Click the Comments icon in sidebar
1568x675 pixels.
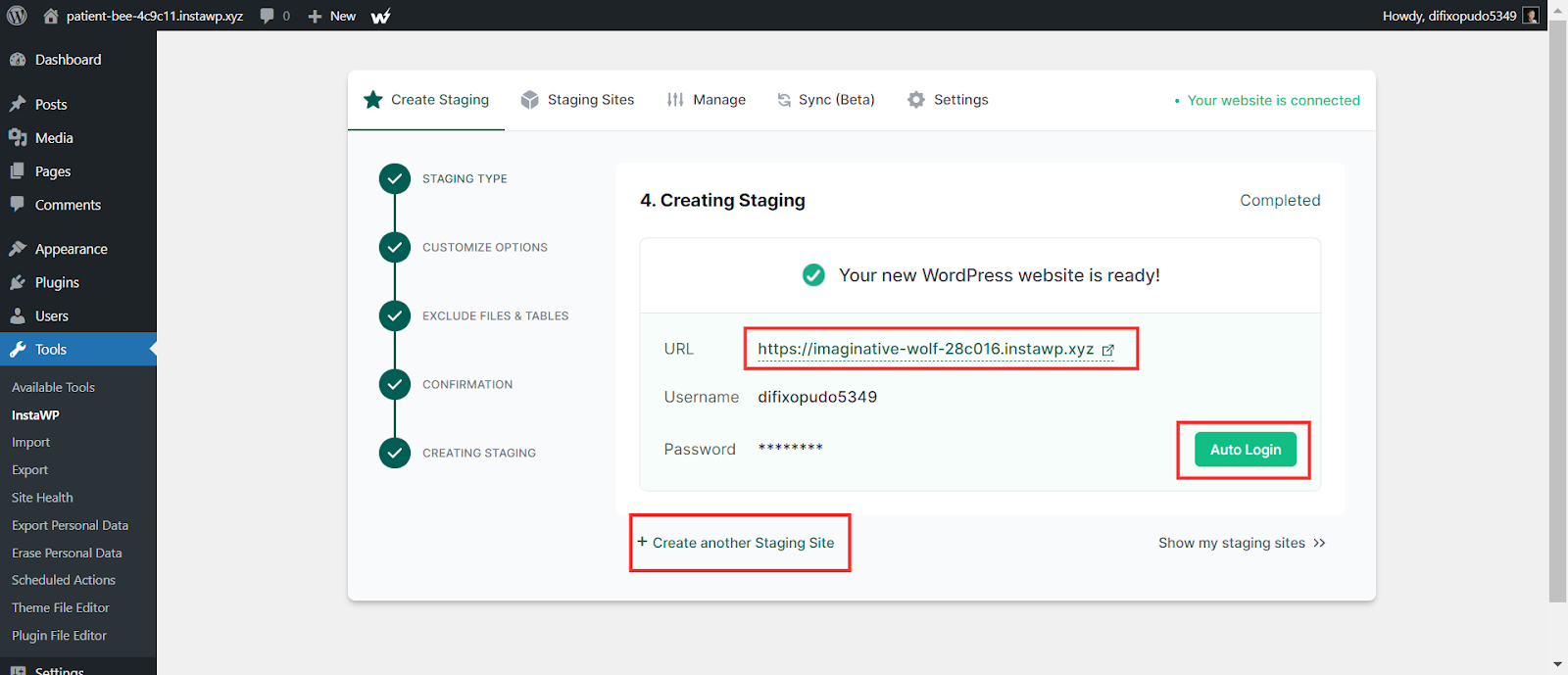tap(18, 204)
